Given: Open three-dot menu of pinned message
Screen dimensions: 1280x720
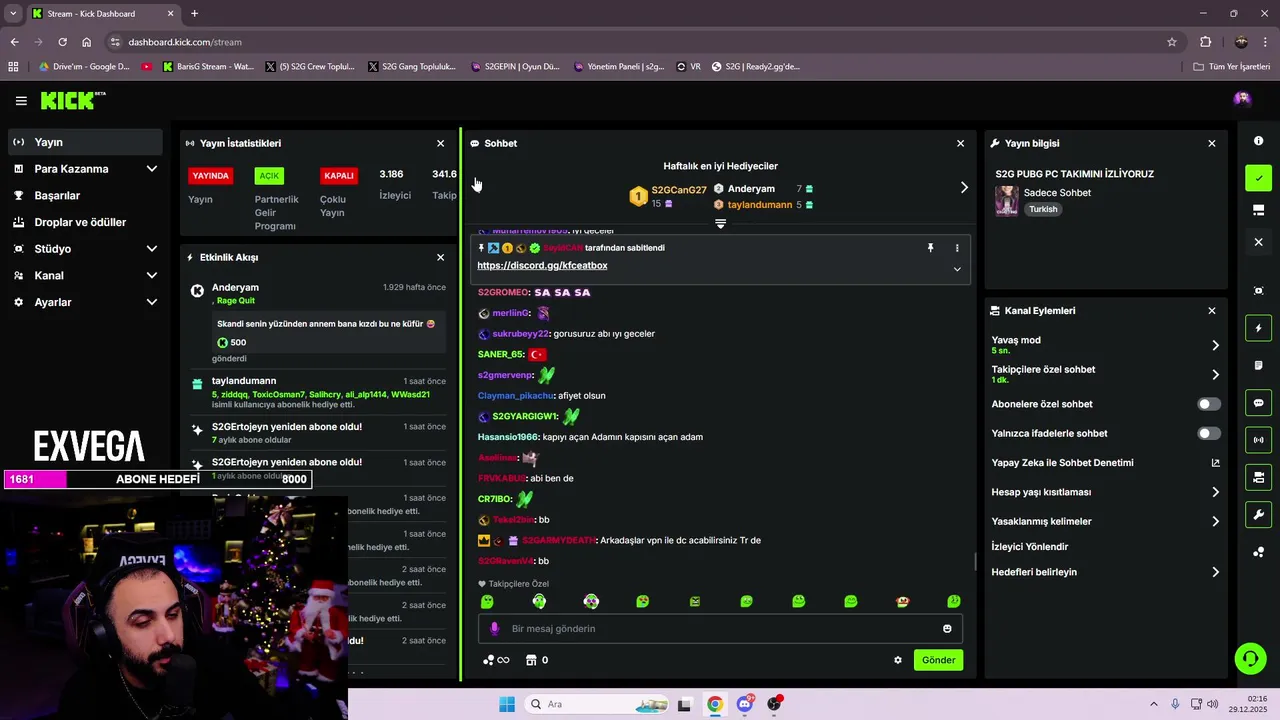Looking at the screenshot, I should (x=957, y=248).
